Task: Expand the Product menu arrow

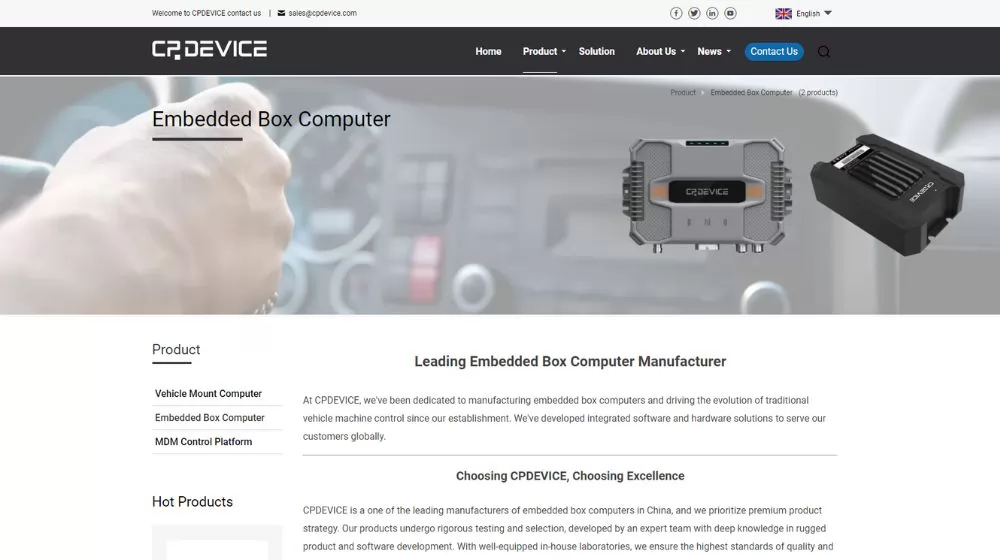Action: 564,52
